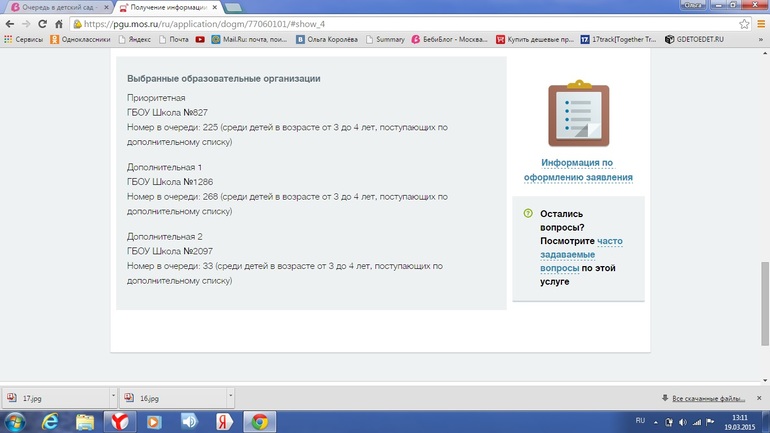Click the Chrome icon in the taskbar
The height and width of the screenshot is (433, 770).
259,421
